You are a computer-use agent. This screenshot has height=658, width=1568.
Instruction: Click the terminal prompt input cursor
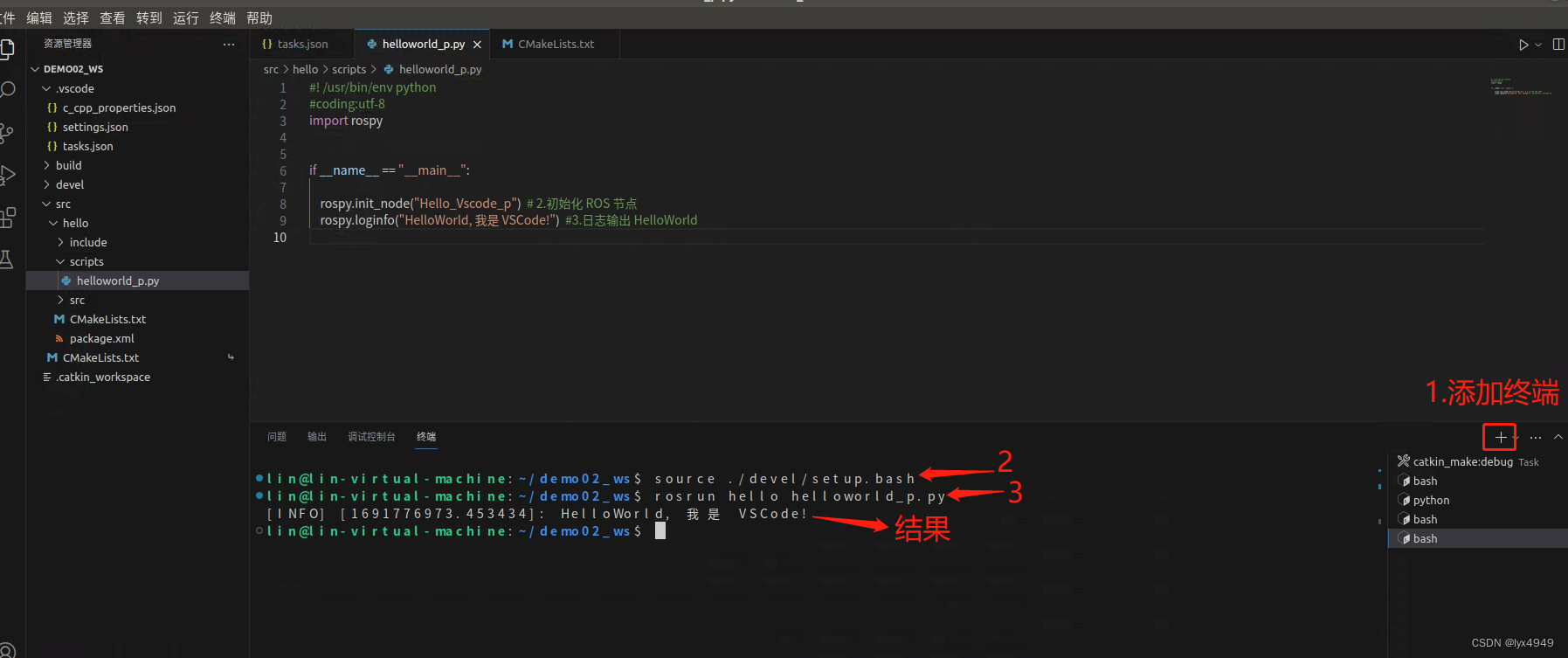tap(660, 530)
